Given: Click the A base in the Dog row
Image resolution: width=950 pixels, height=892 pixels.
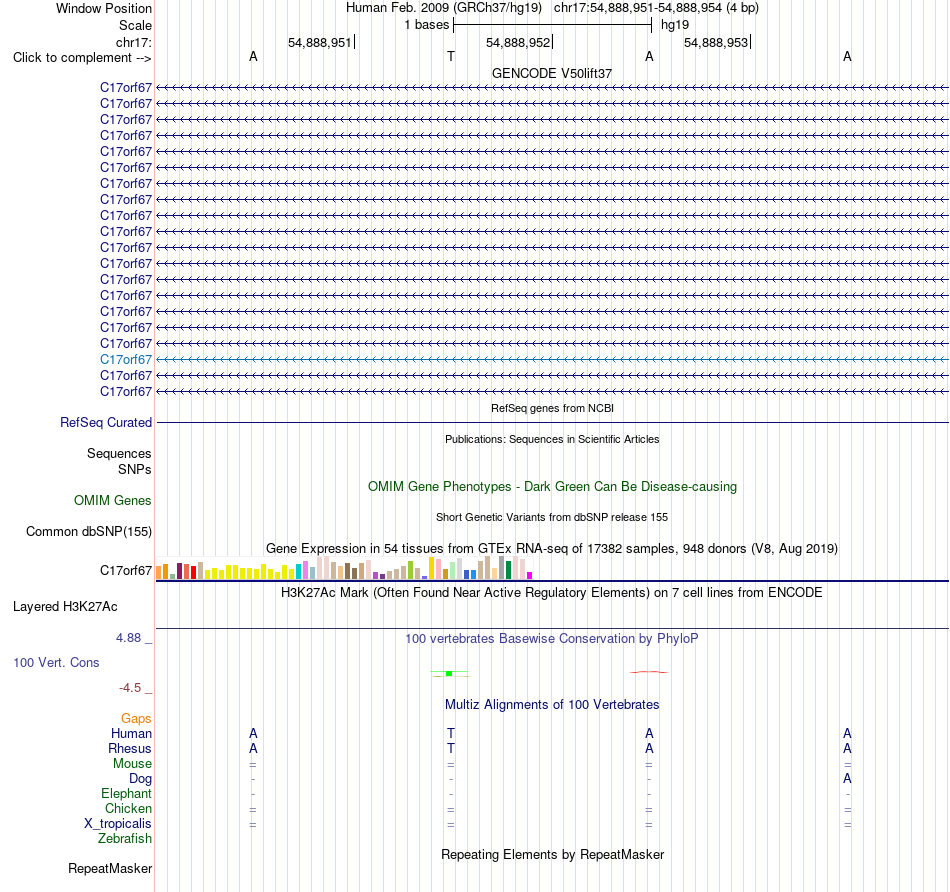Looking at the screenshot, I should pos(847,779).
